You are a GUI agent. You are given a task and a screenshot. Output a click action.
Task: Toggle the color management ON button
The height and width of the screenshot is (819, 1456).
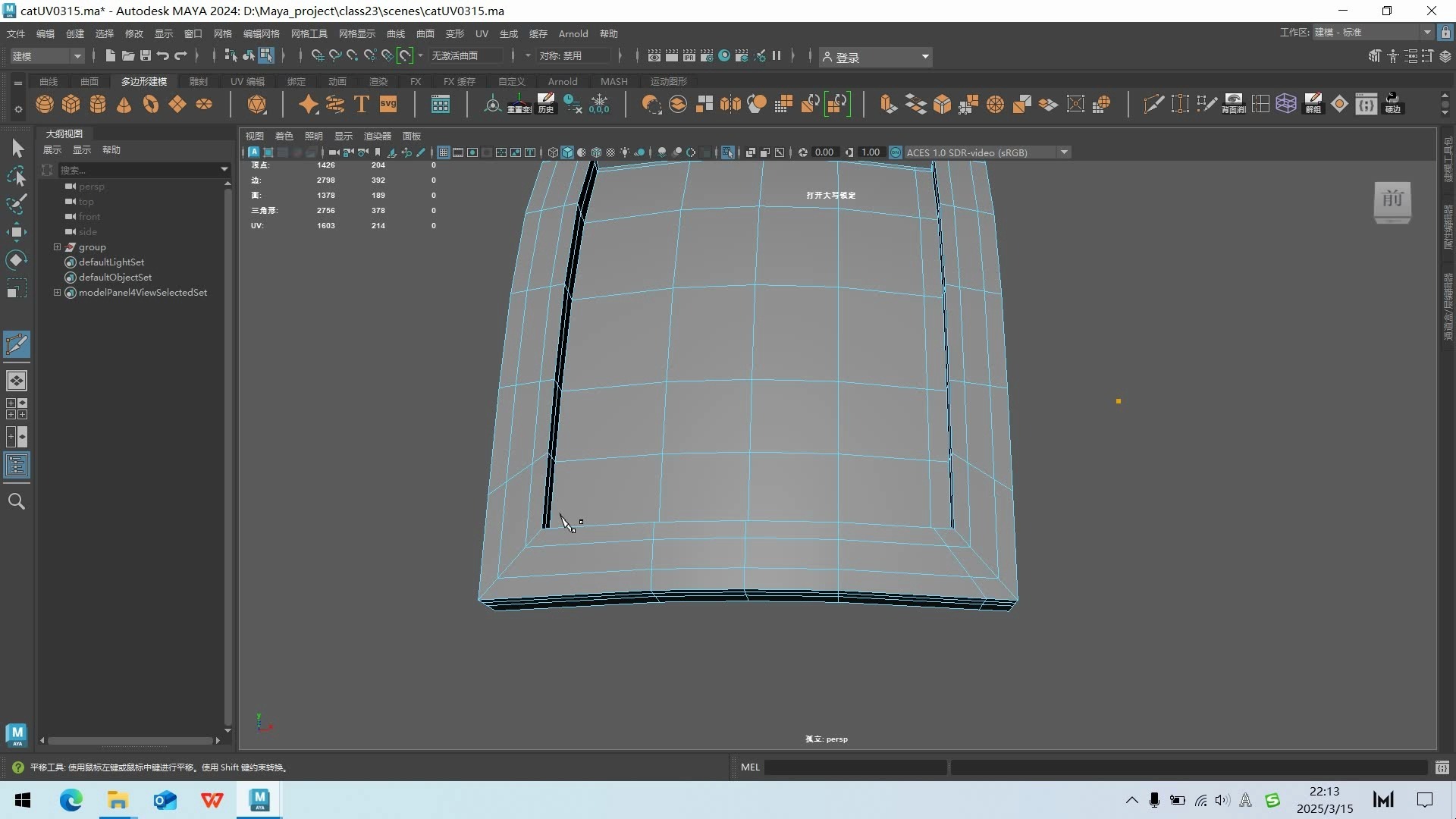click(895, 152)
